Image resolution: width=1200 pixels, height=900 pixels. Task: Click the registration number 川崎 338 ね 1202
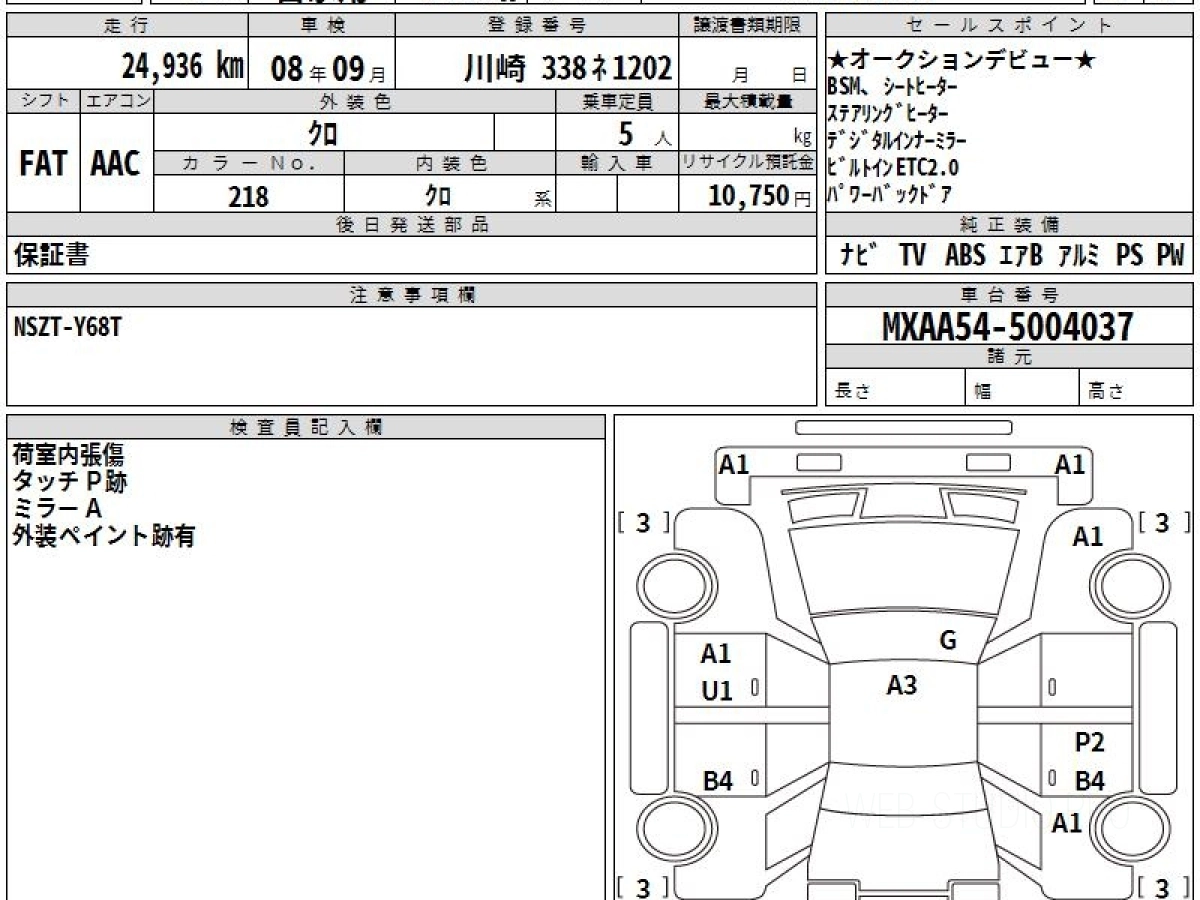click(x=568, y=68)
